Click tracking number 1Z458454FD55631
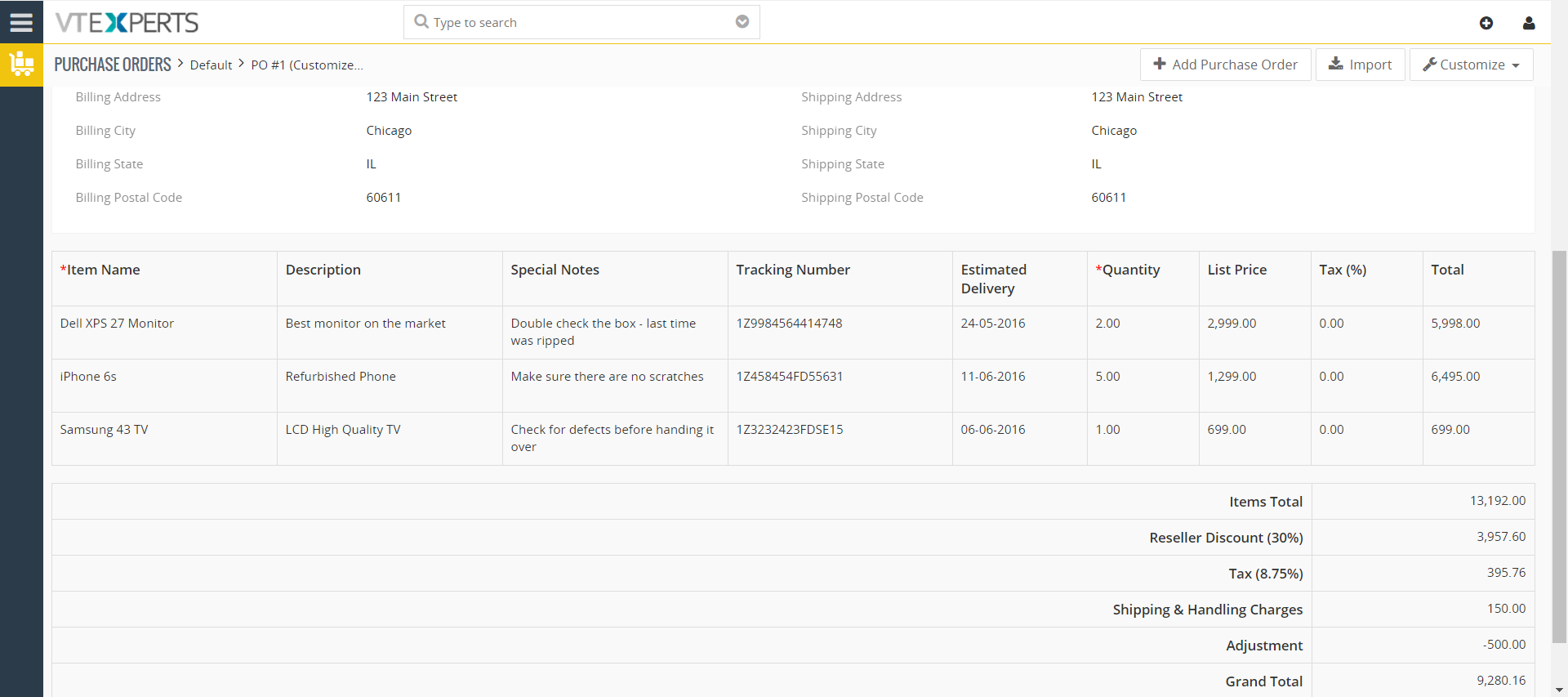Screen dimensions: 1568x697 [x=789, y=377]
